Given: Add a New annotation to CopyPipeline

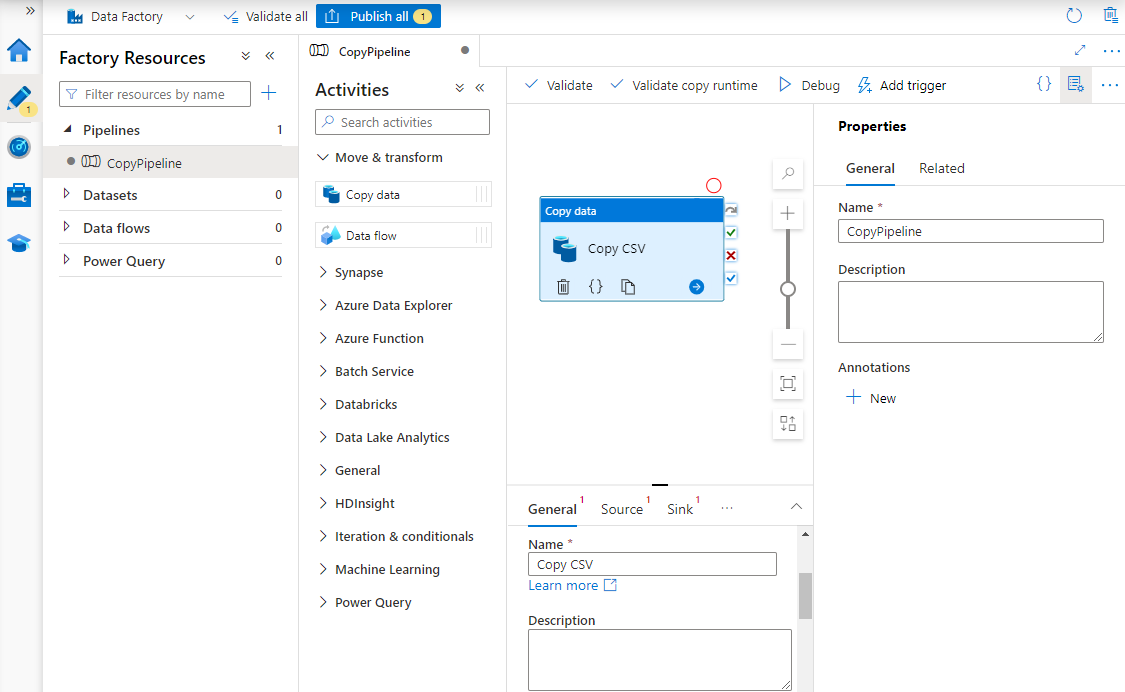Looking at the screenshot, I should pos(871,397).
